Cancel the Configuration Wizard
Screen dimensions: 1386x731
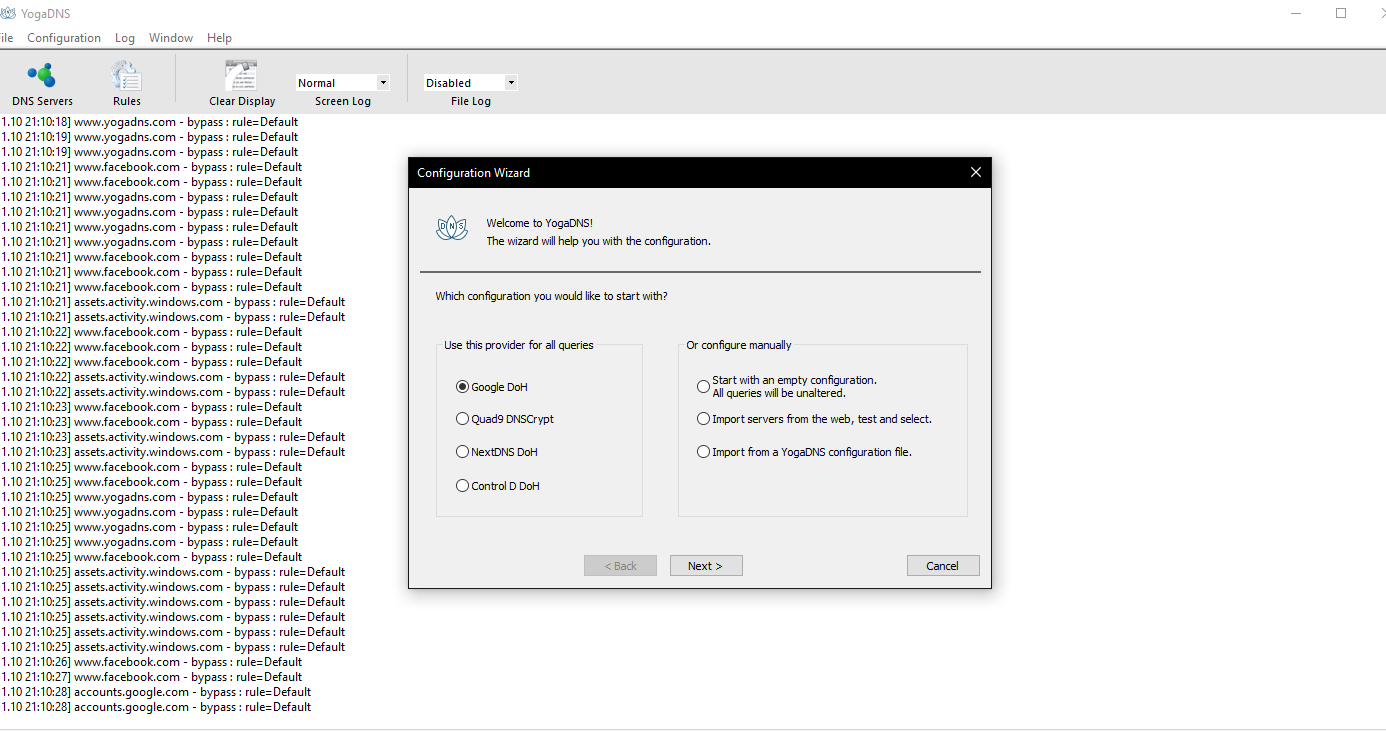click(943, 566)
